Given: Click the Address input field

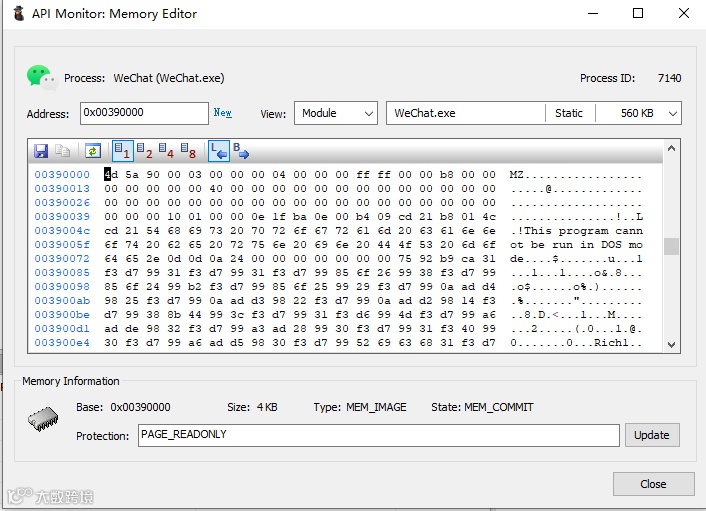Looking at the screenshot, I should click(144, 113).
